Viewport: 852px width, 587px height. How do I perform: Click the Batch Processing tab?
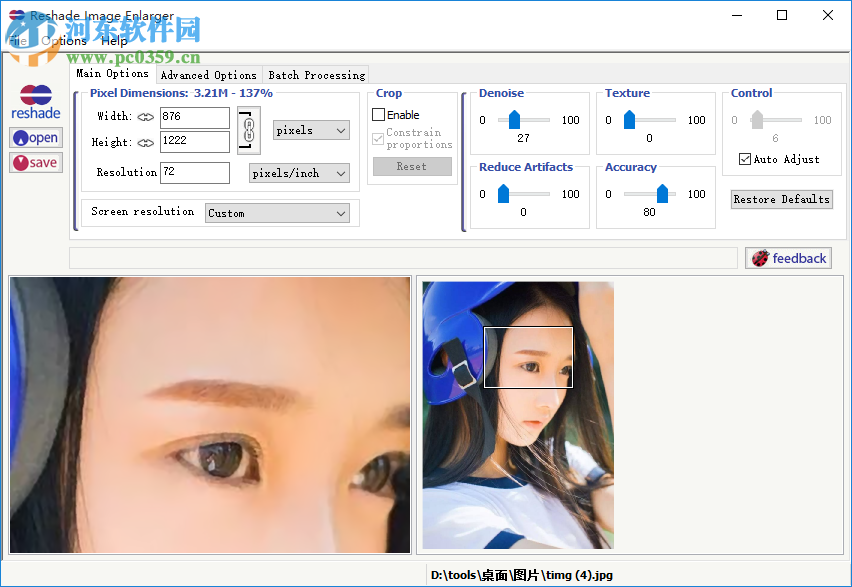[316, 74]
